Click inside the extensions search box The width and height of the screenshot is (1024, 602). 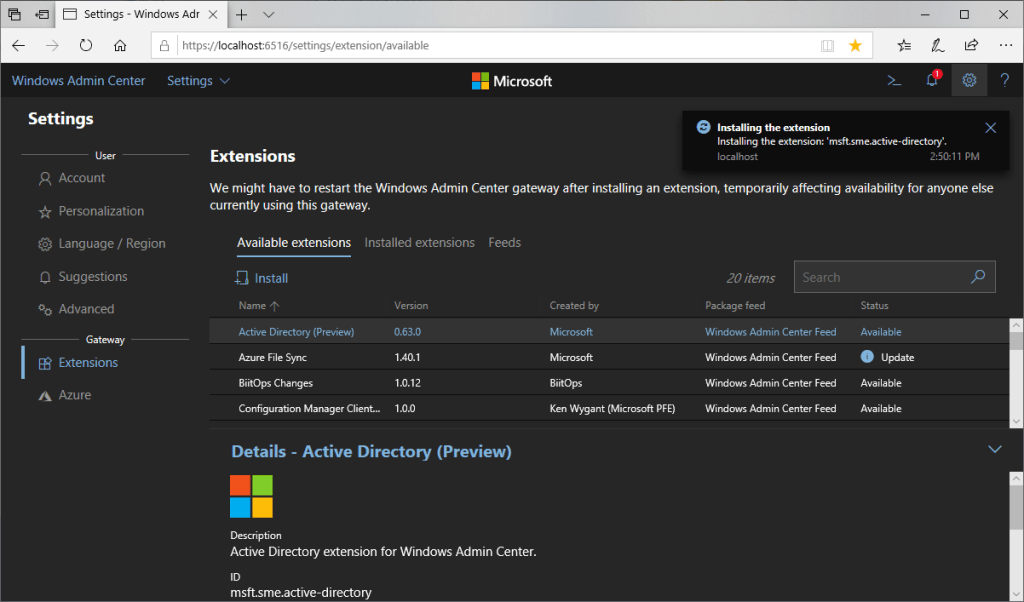880,277
